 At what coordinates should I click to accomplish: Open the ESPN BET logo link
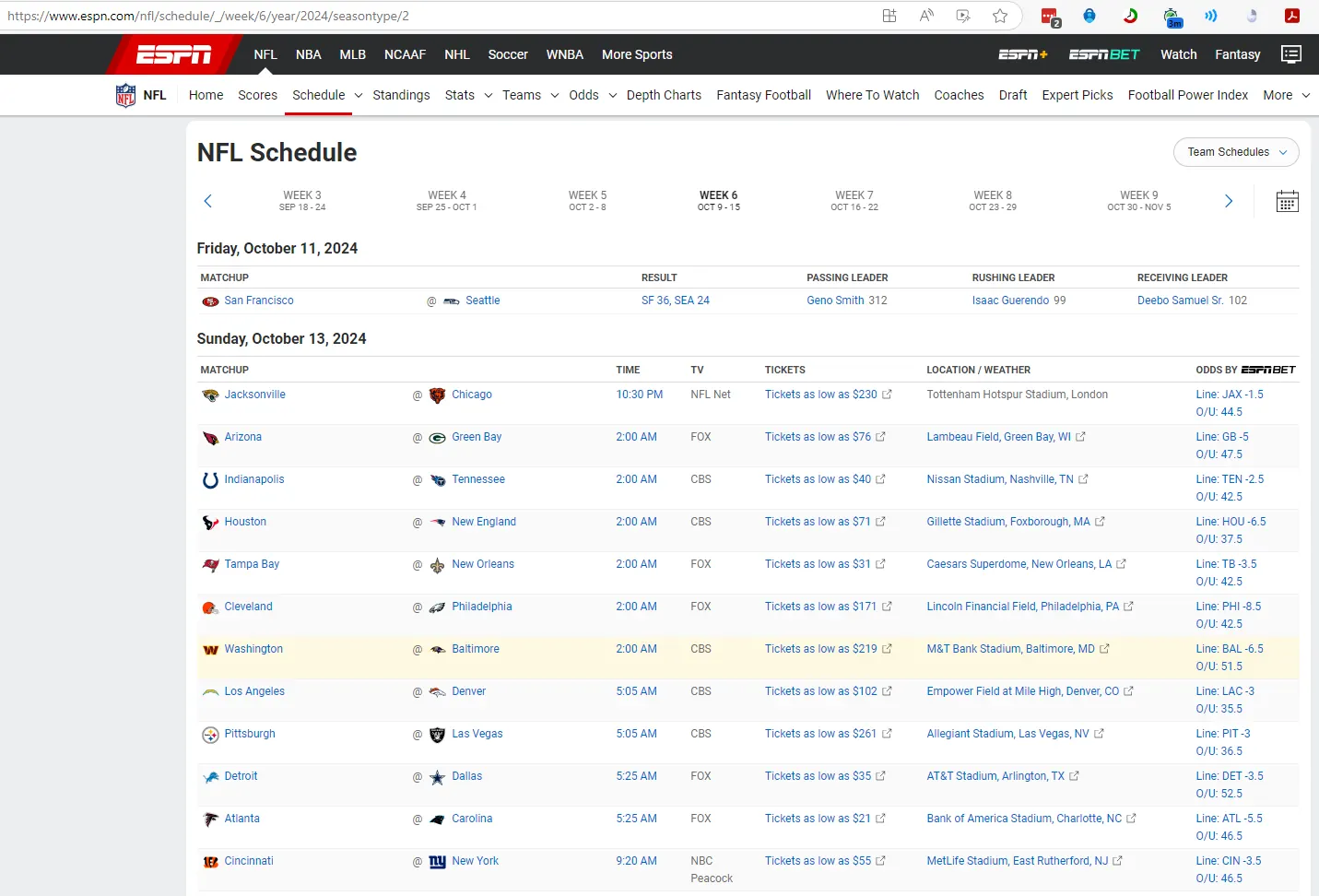tap(1104, 54)
